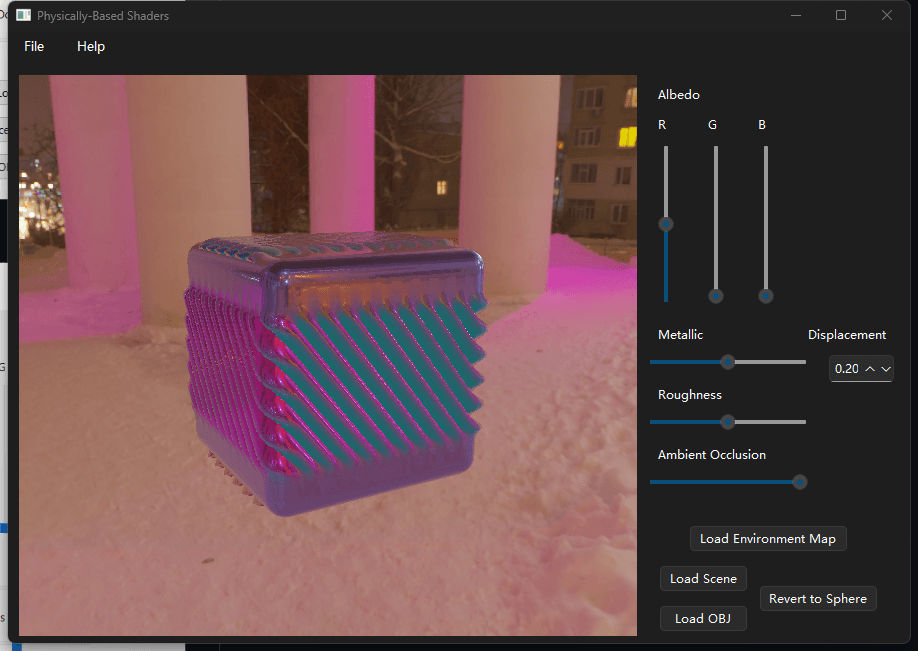Screen dimensions: 918x651
Task: Click the Metallic slider handle
Action: (x=727, y=362)
